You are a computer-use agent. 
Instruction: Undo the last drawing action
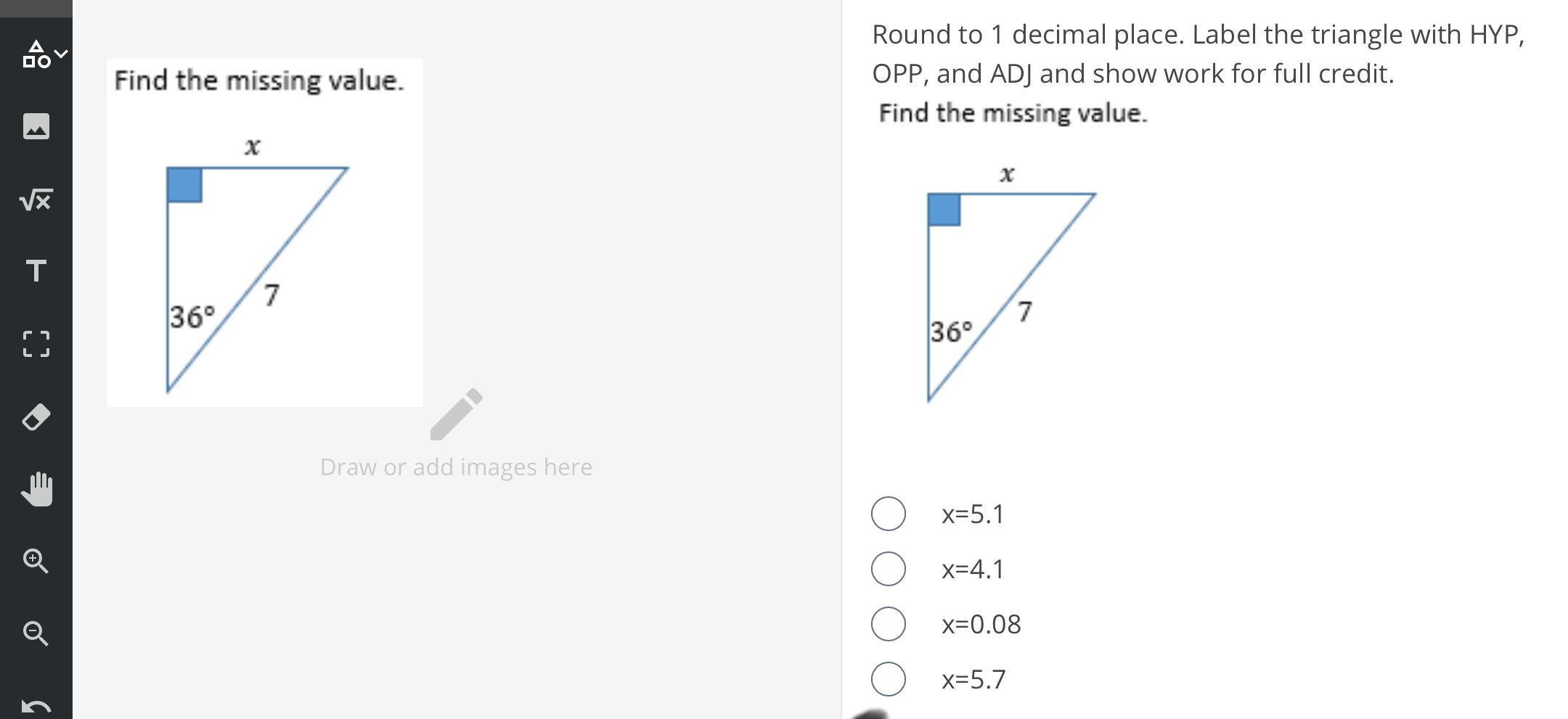click(x=36, y=705)
